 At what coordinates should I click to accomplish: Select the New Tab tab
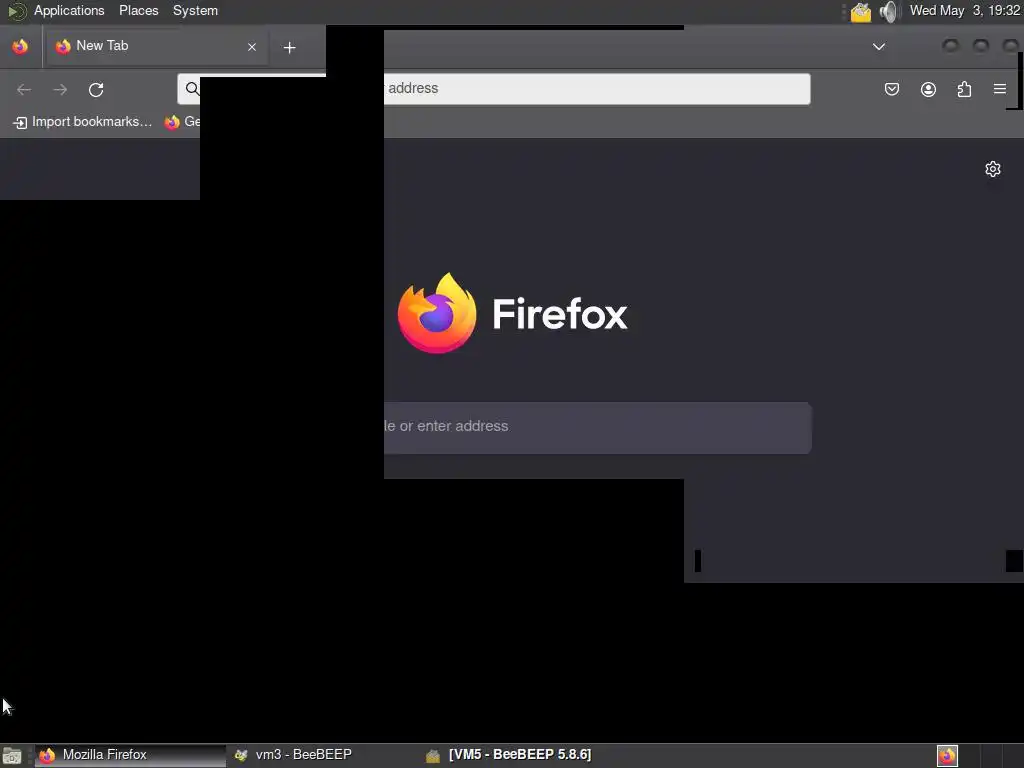tap(155, 46)
